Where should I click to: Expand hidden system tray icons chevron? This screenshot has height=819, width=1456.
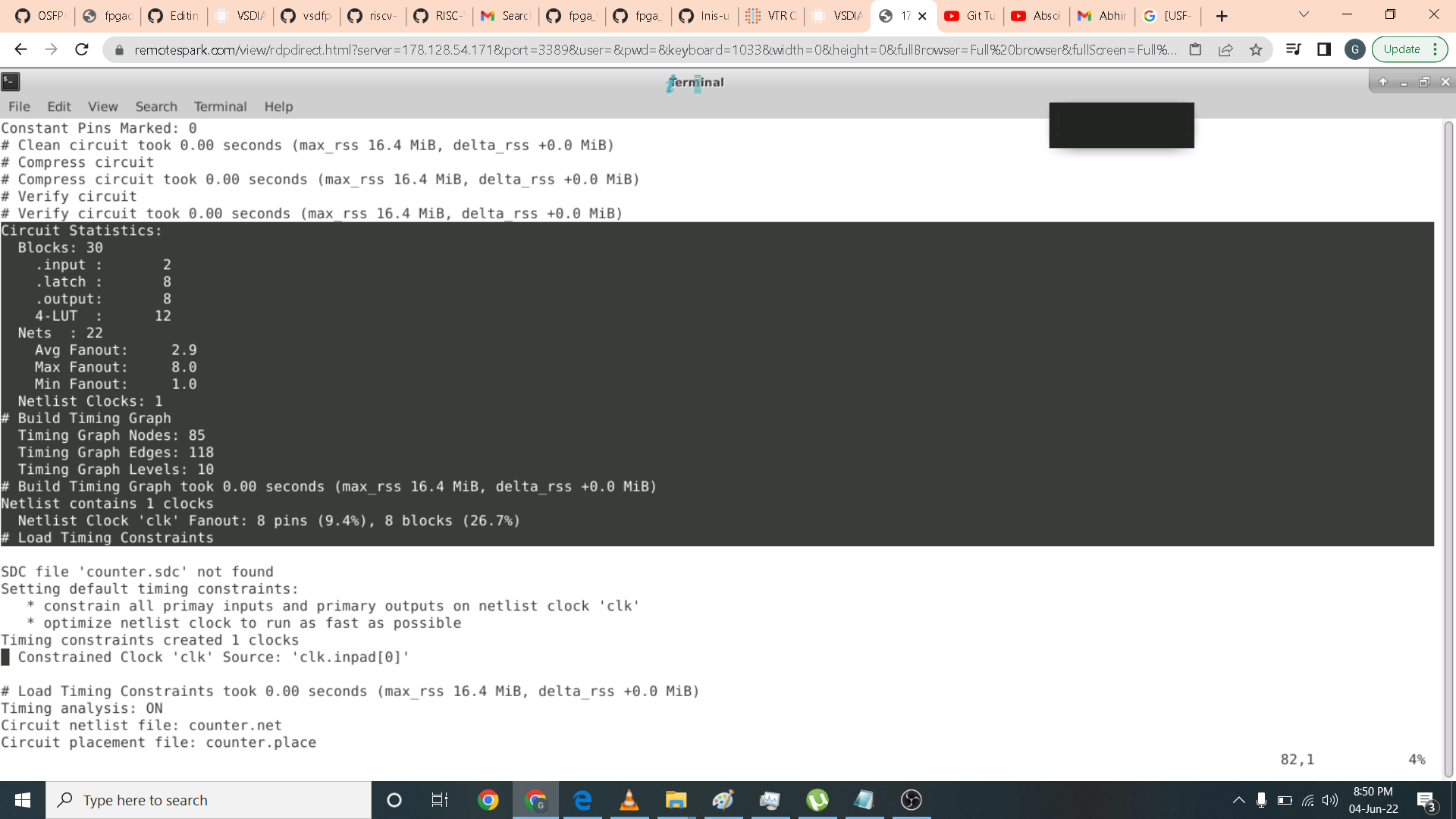1238,800
